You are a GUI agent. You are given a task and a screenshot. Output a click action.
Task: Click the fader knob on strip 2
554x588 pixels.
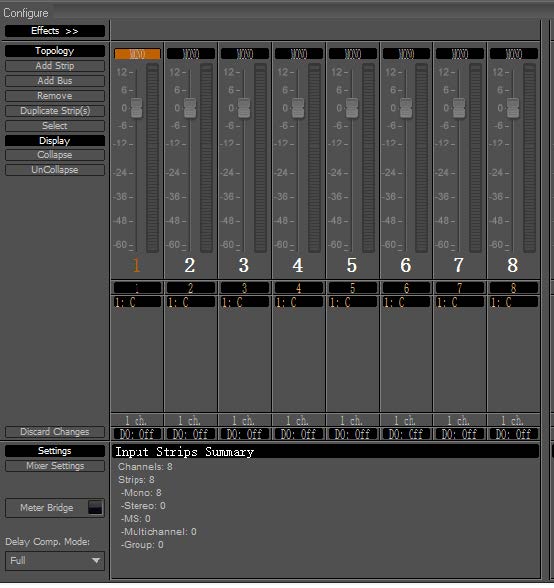(190, 108)
